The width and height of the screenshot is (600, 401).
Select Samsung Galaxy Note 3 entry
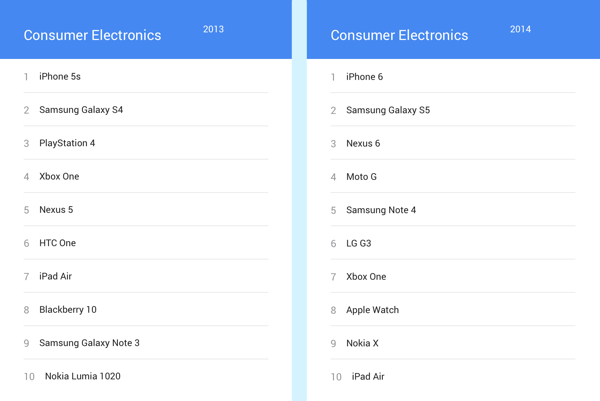(89, 343)
